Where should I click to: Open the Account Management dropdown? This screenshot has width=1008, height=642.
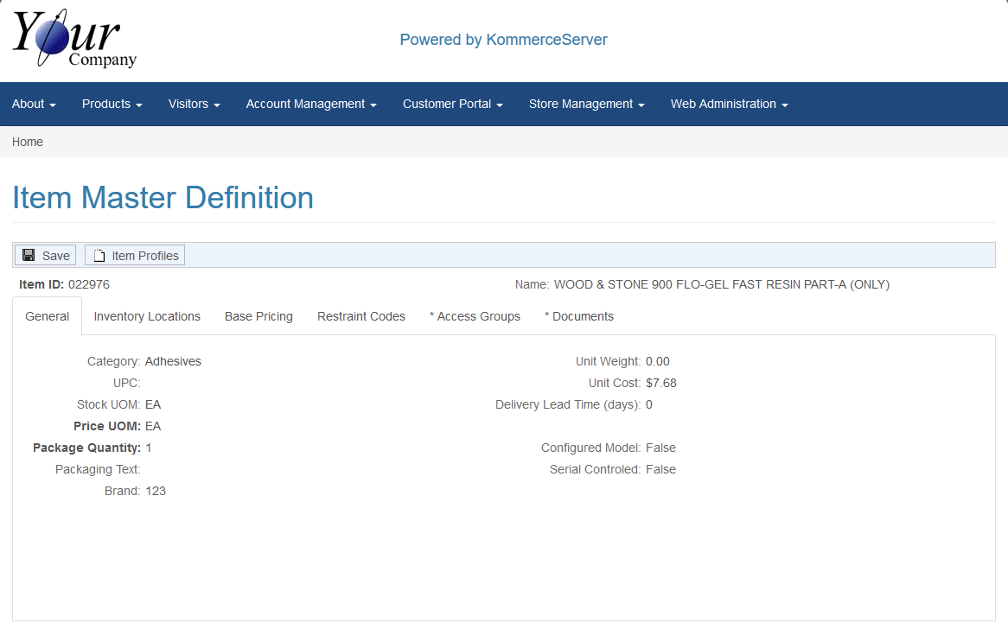(x=311, y=104)
